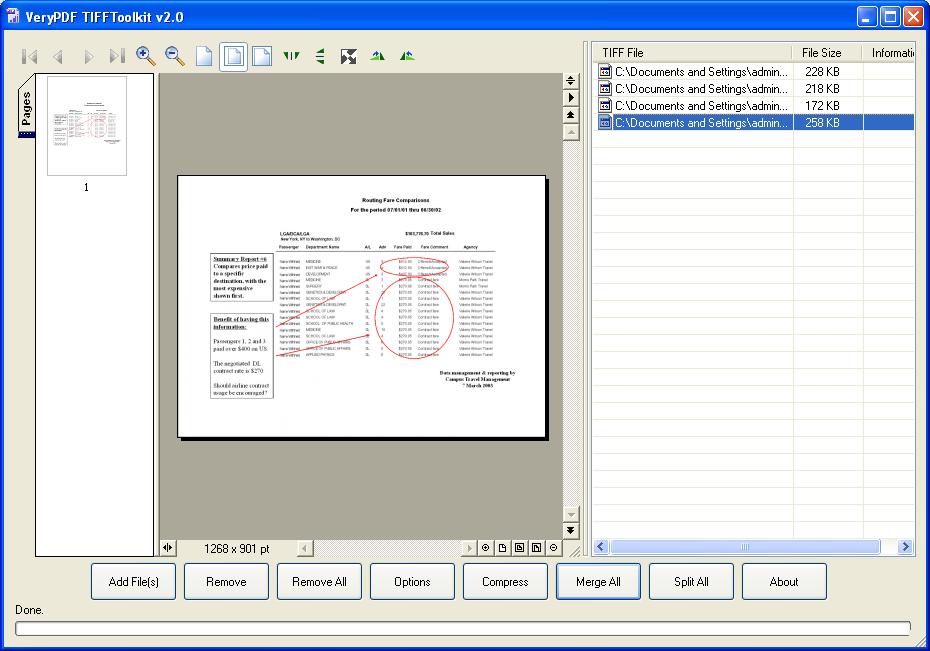
Task: Click the magnifier zoom out icon
Action: coord(175,56)
